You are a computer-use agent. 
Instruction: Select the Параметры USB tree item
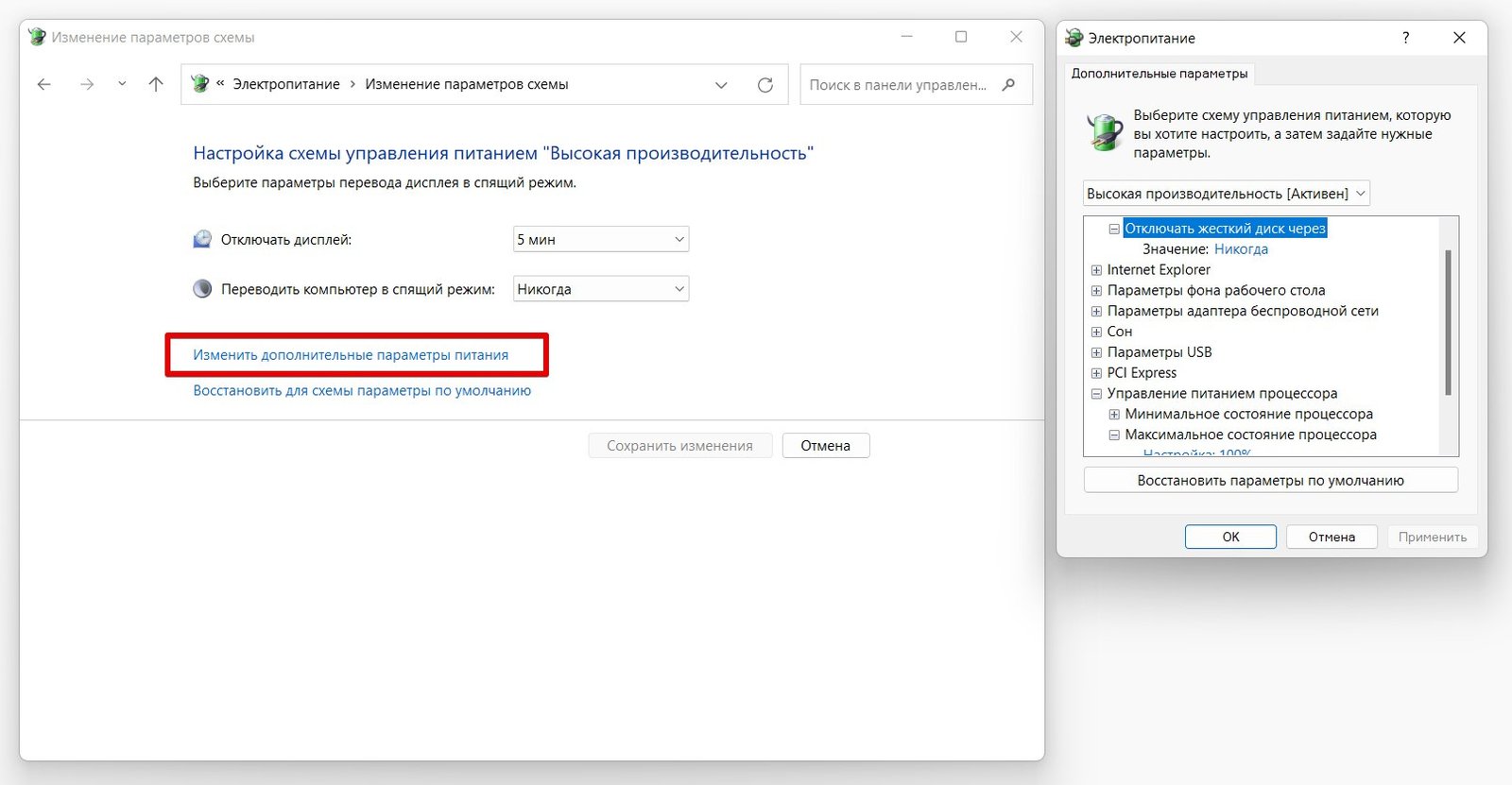tap(1160, 352)
